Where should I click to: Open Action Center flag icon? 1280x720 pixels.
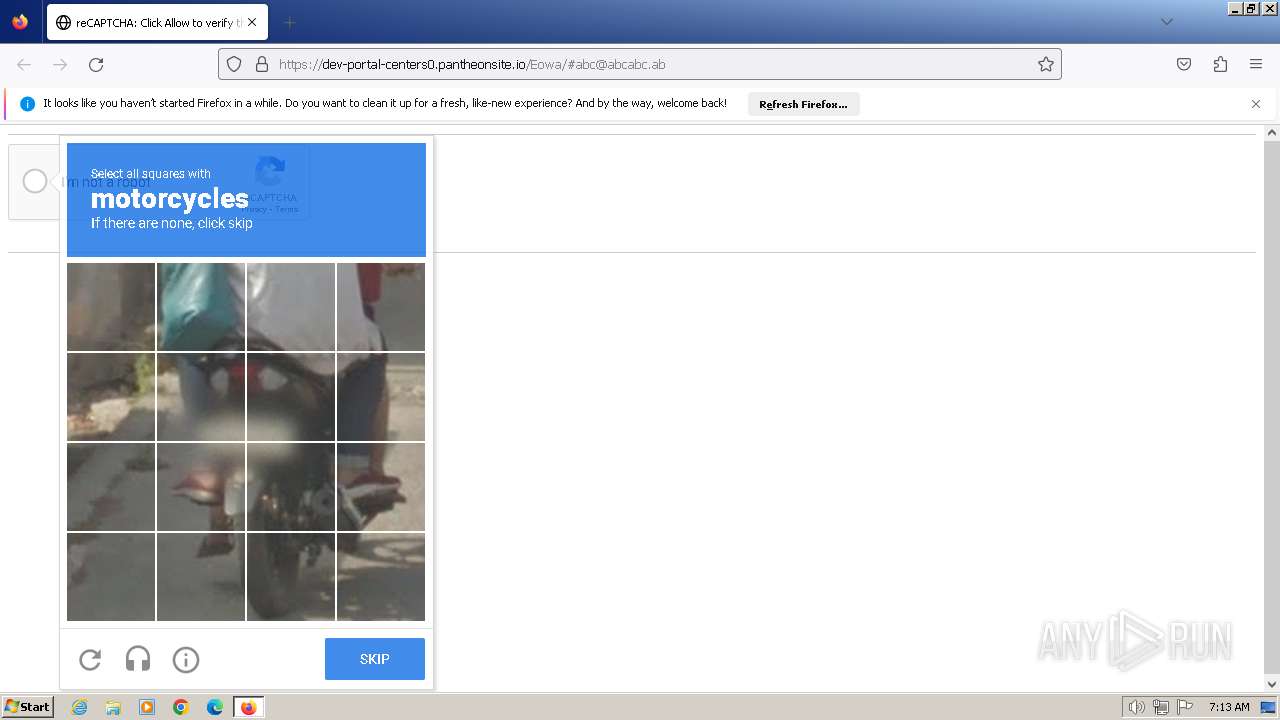(x=1185, y=707)
